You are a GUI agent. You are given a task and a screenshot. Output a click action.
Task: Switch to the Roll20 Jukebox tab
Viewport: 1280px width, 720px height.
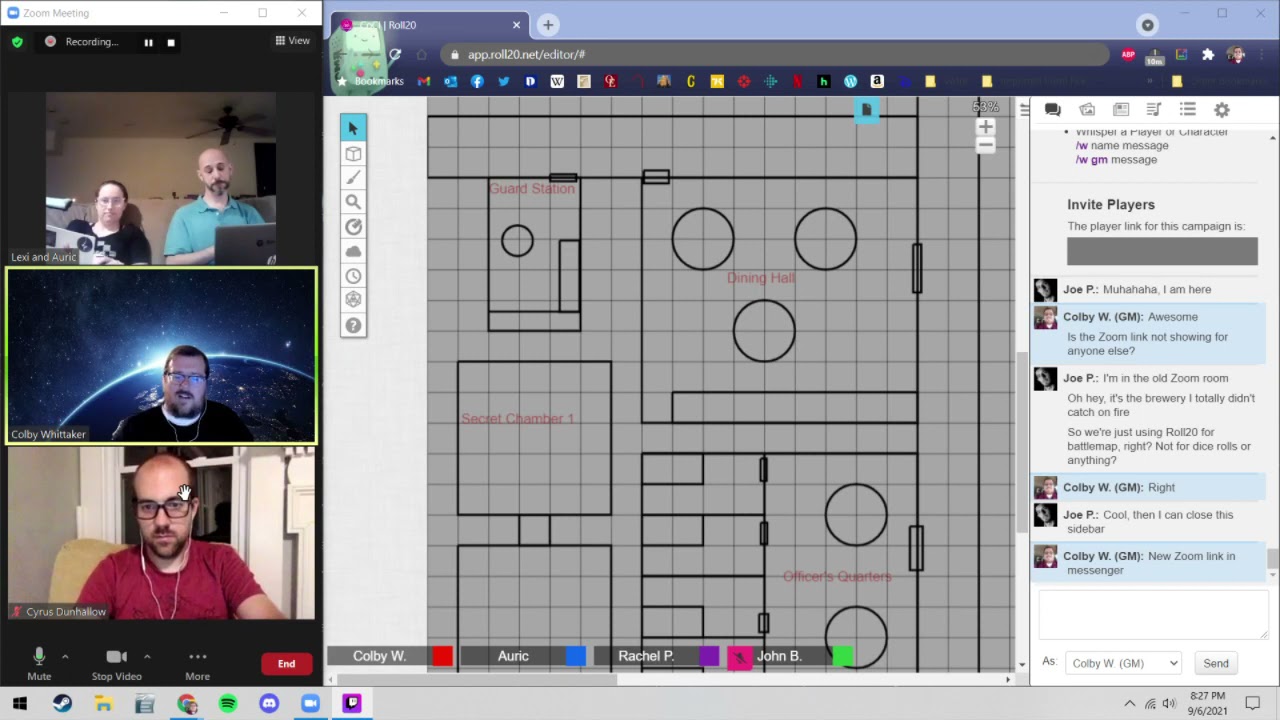[1154, 110]
